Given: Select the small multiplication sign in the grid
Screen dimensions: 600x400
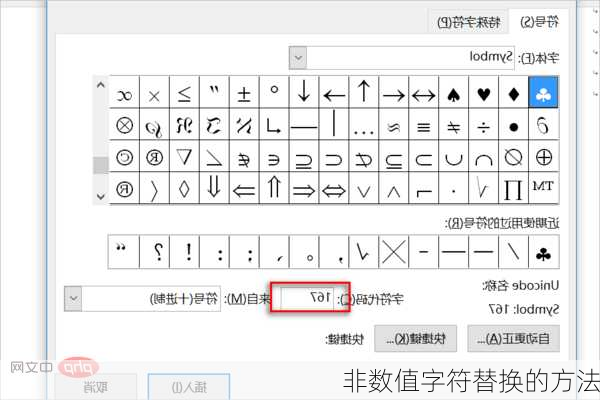Looking at the screenshot, I should [x=154, y=92].
